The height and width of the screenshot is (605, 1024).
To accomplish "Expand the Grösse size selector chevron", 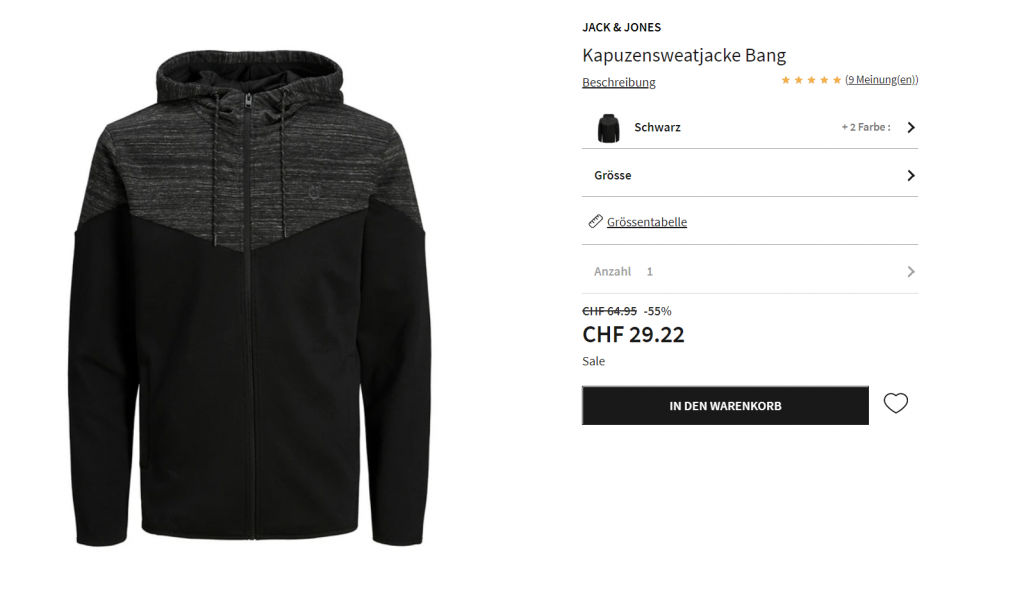I will tap(911, 175).
